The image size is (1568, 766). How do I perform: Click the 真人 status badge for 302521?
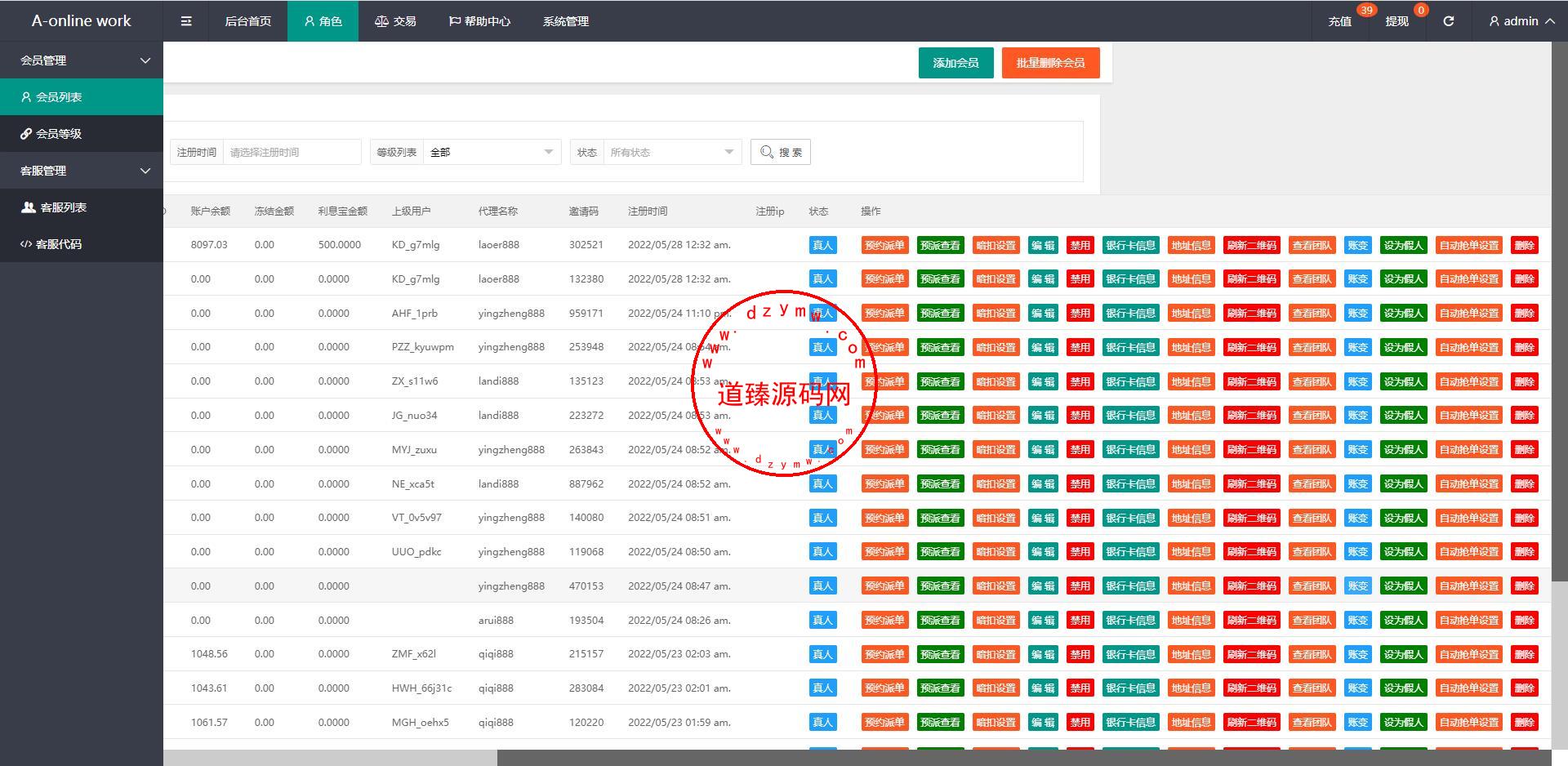[822, 245]
